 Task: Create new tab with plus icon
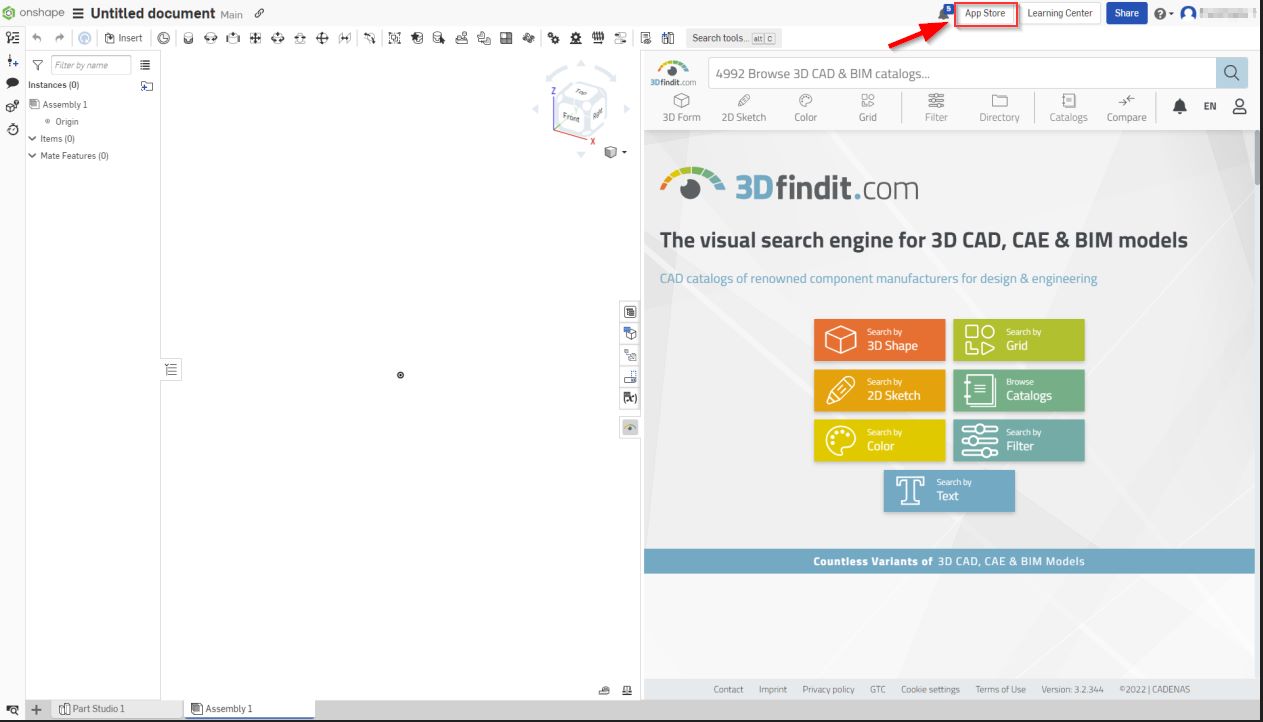click(36, 709)
